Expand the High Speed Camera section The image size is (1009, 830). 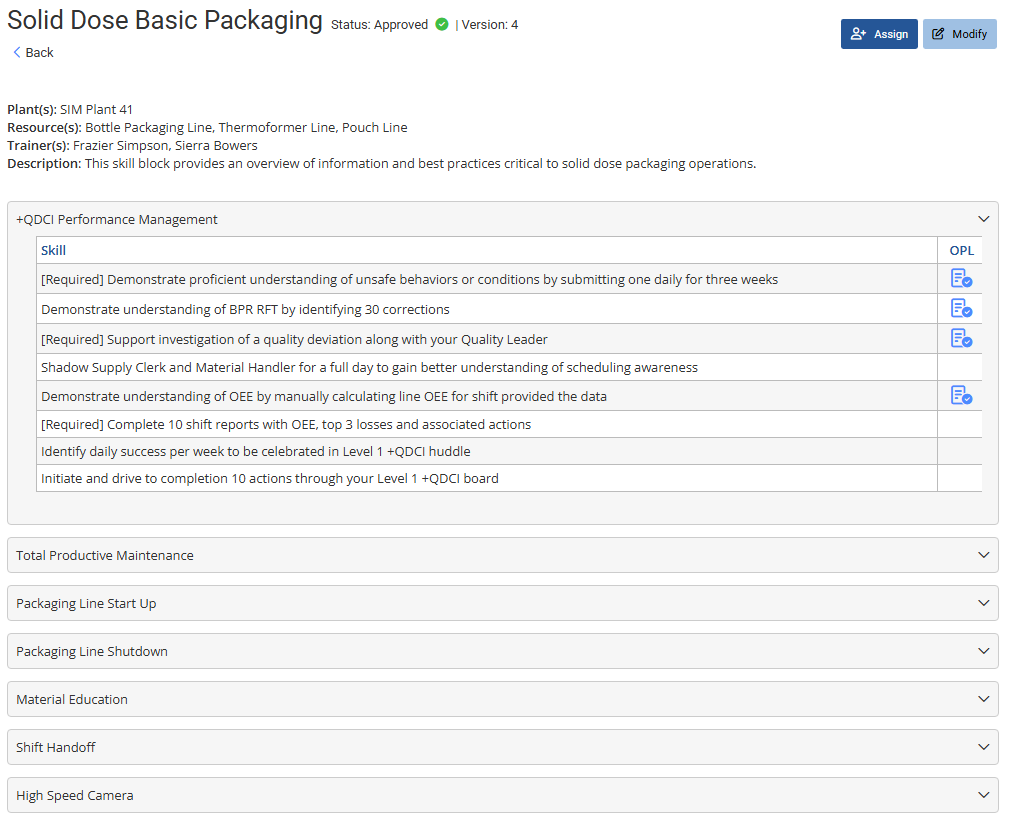tap(983, 795)
